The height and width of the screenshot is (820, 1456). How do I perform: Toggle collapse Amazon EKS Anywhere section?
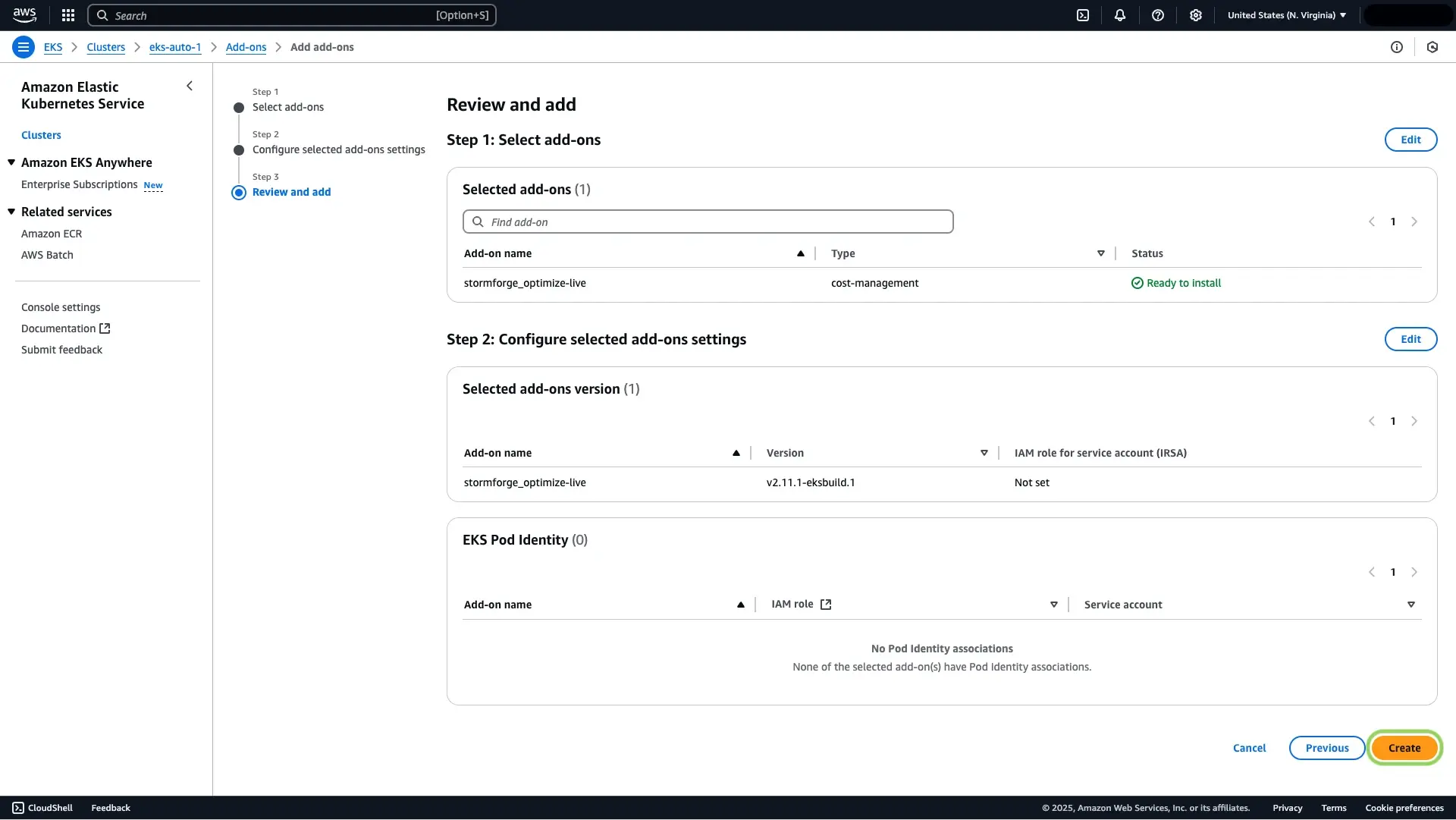coord(11,162)
